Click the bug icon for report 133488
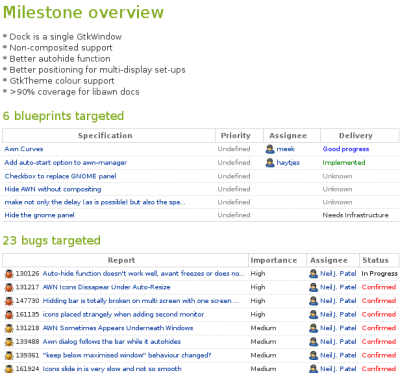Screen dimensions: 400x373 pyautogui.click(x=9, y=342)
